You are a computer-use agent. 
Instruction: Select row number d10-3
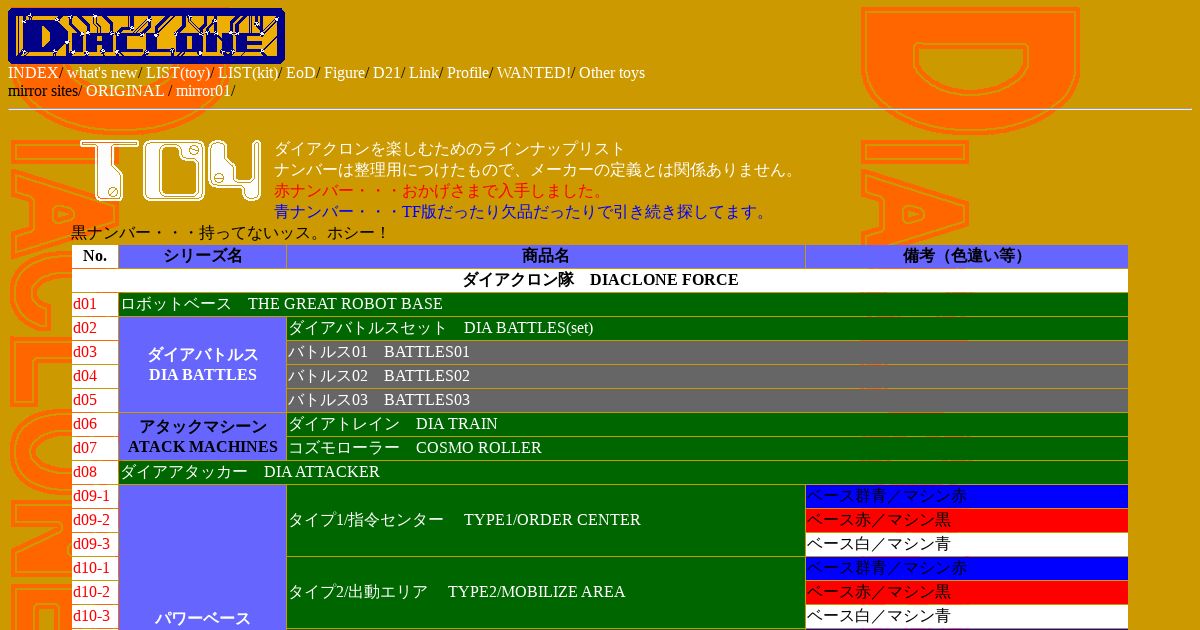pos(95,616)
